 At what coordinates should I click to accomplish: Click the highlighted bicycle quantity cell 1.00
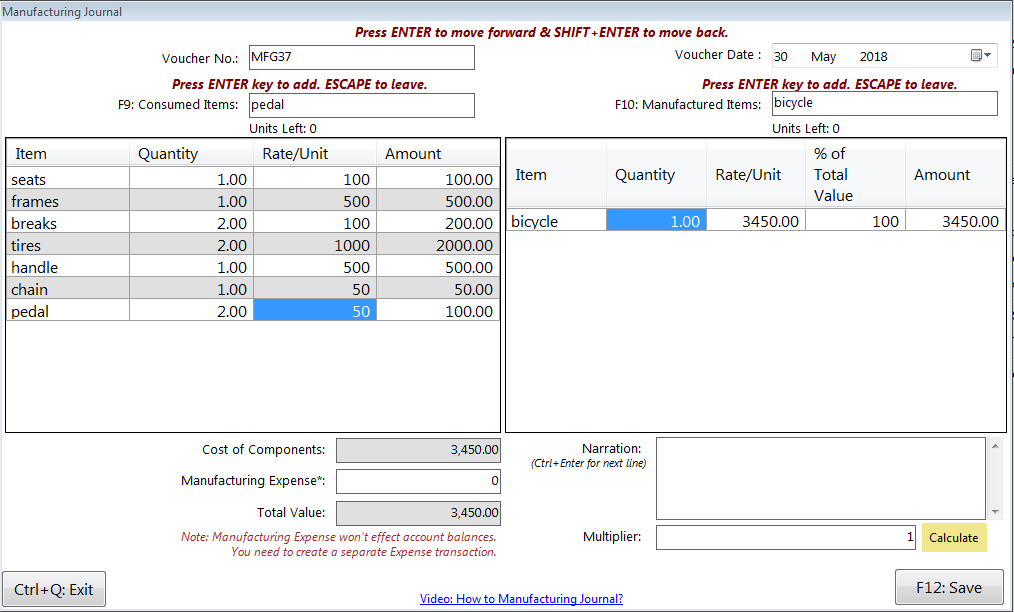click(656, 221)
